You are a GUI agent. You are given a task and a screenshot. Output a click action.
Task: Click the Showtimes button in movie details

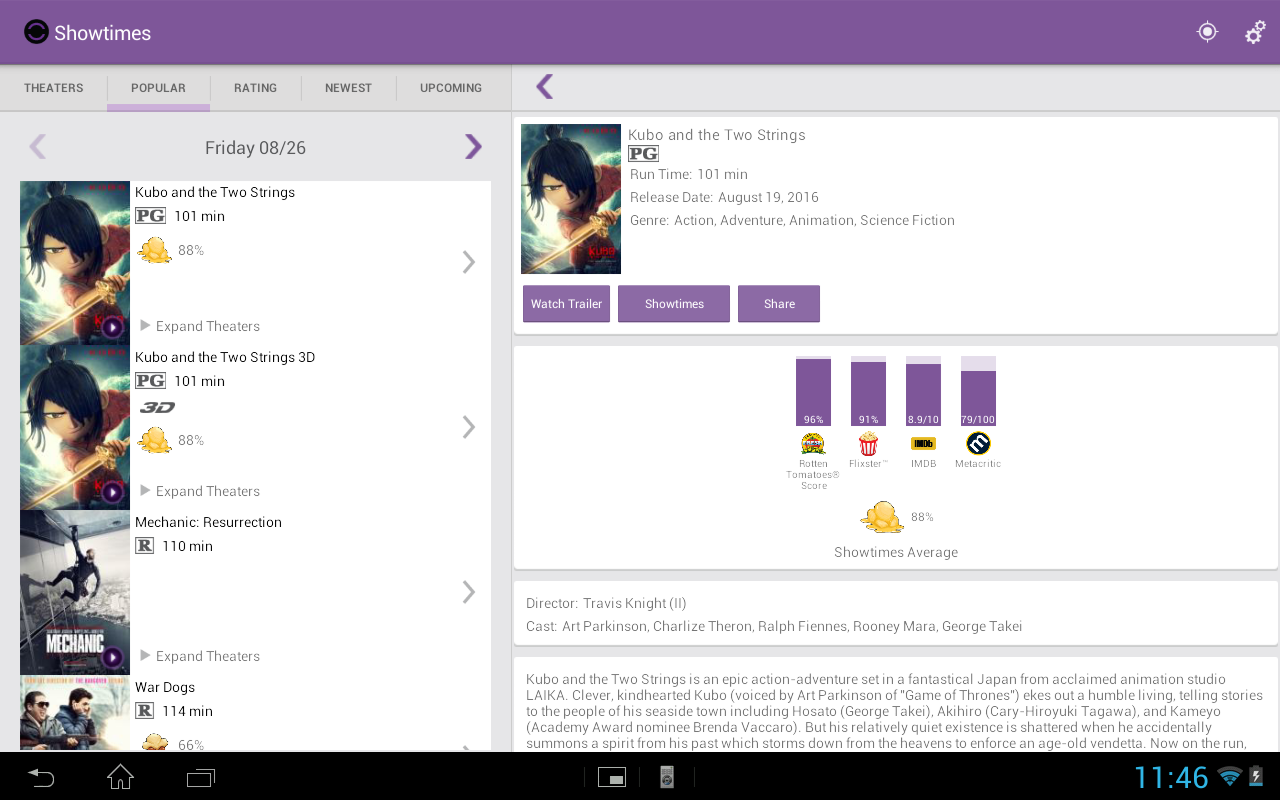click(674, 304)
